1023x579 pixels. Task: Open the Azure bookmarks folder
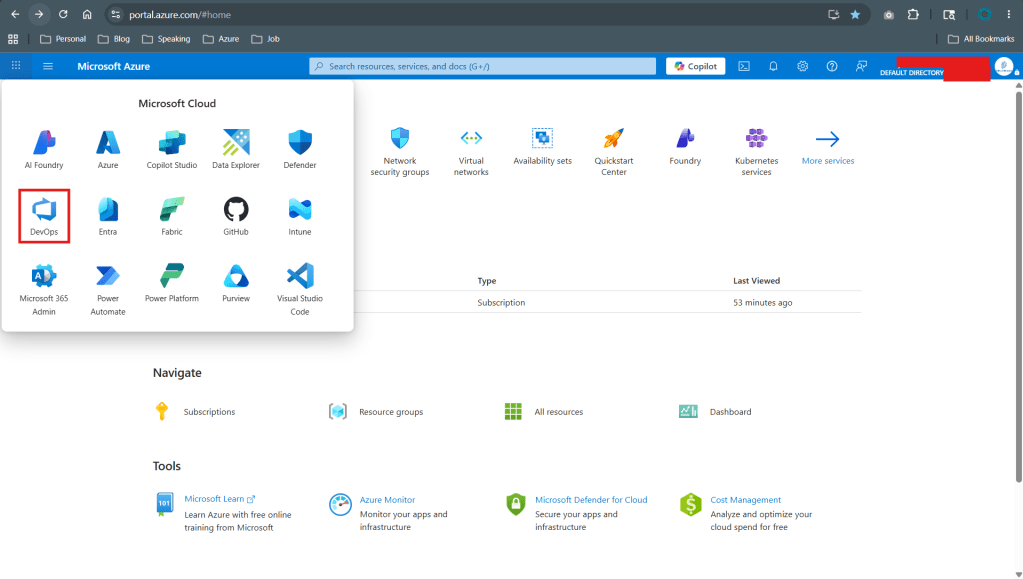tap(221, 39)
